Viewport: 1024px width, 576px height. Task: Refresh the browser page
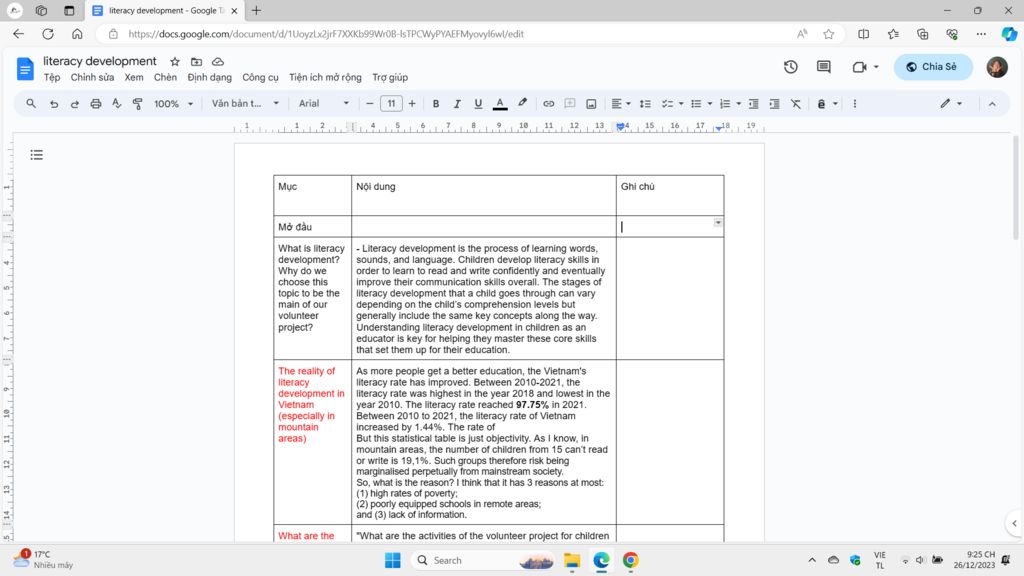(x=48, y=34)
